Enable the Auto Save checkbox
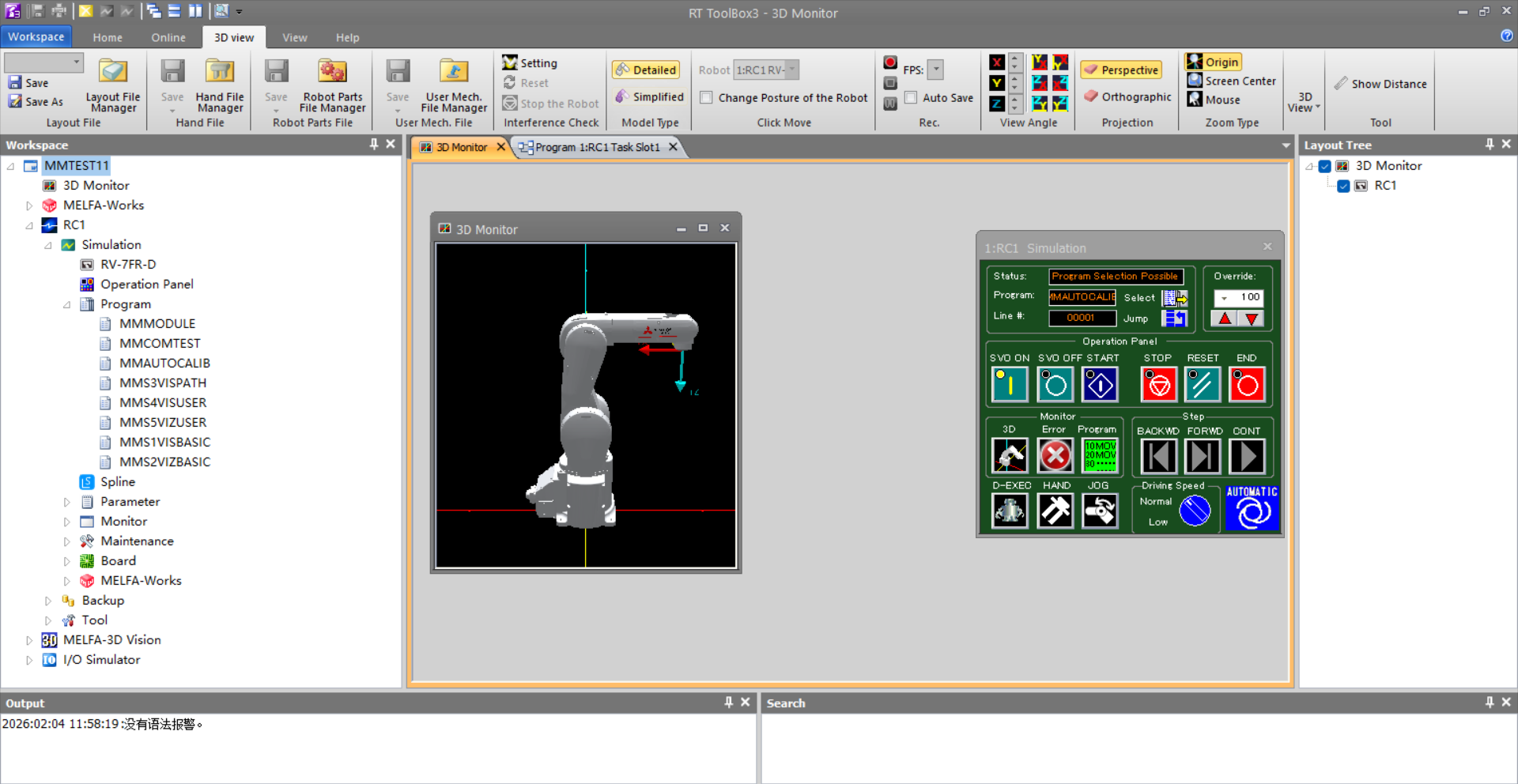 (x=911, y=98)
